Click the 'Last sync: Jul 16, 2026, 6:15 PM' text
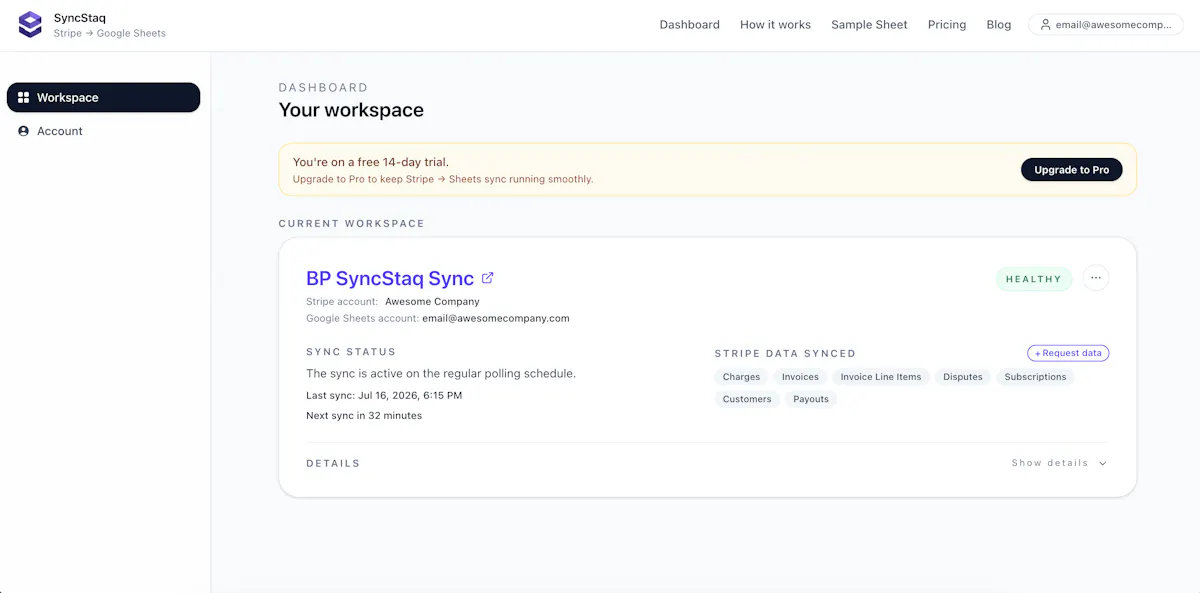 tap(384, 395)
